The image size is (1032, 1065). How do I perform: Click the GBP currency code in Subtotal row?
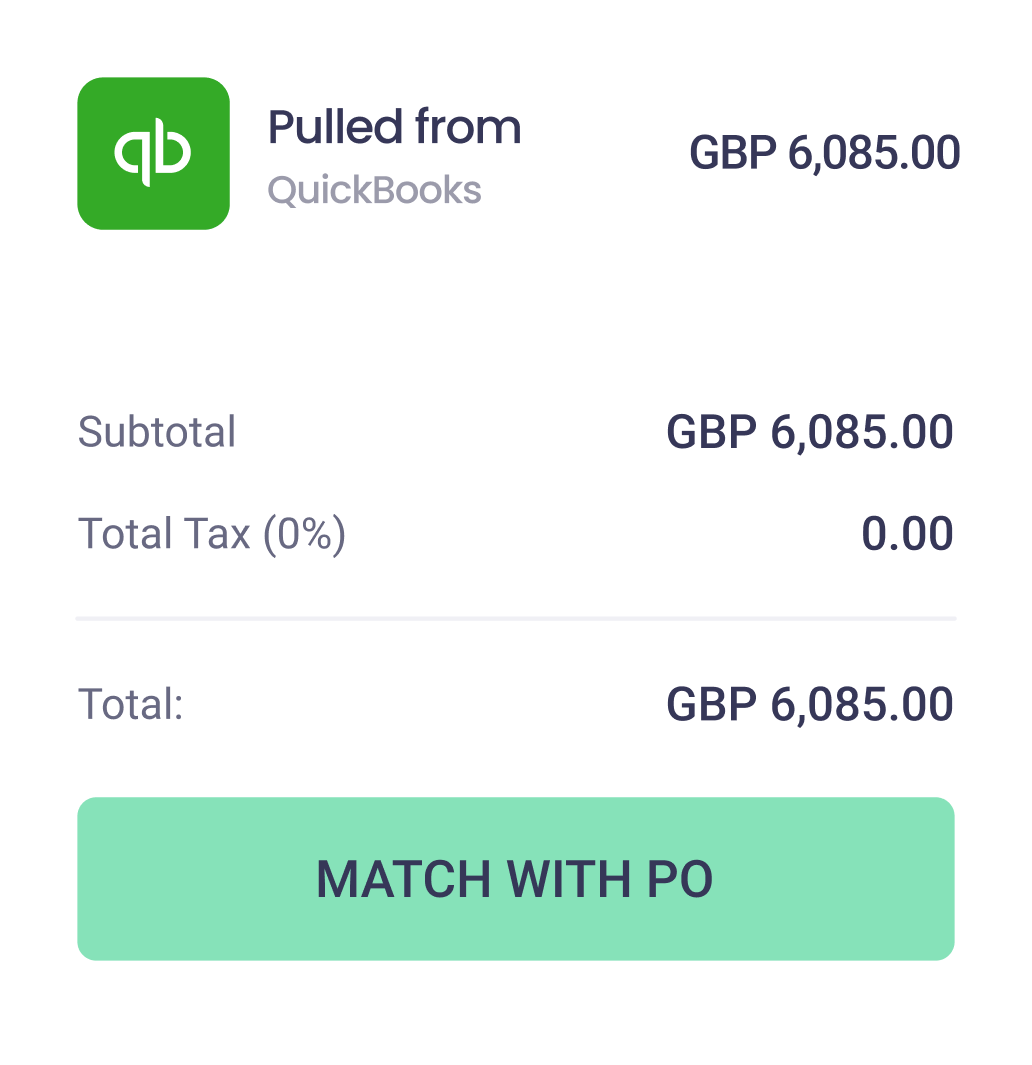pos(711,433)
